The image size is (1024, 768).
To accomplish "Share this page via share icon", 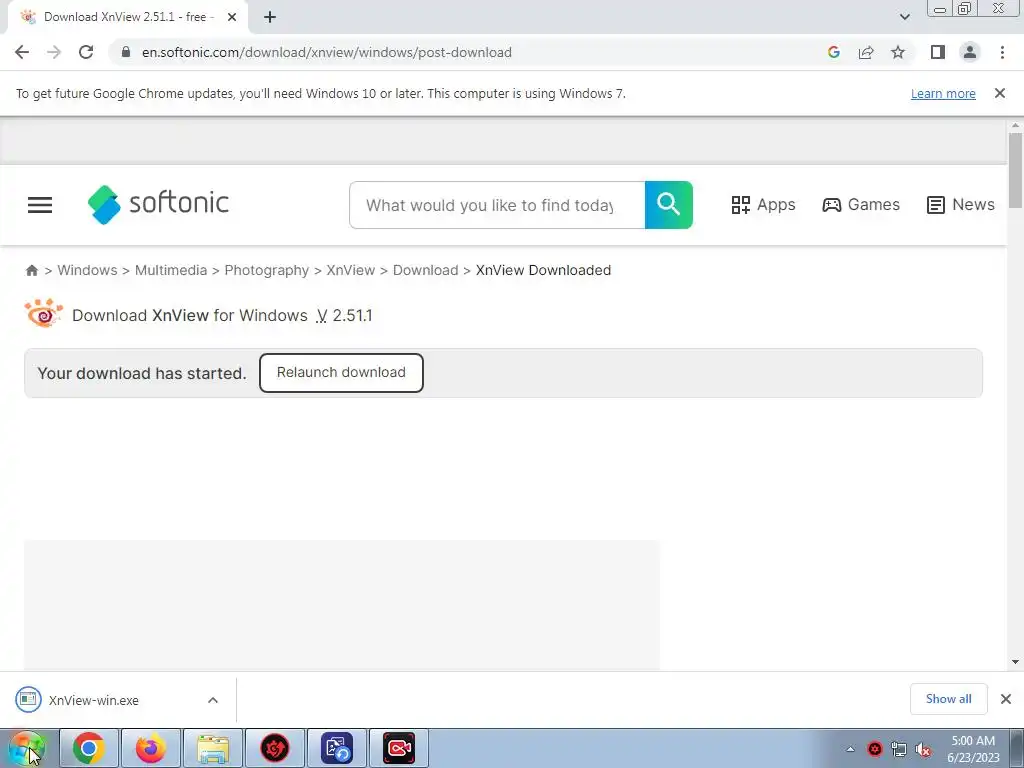I will pyautogui.click(x=866, y=52).
